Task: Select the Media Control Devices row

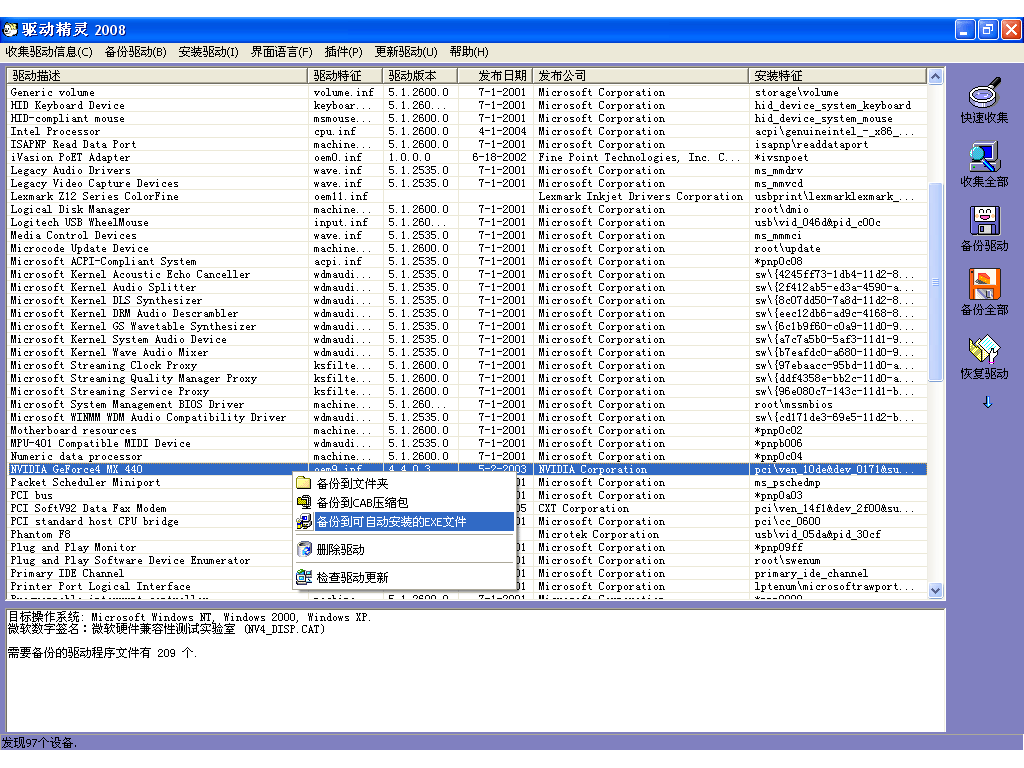Action: point(467,236)
